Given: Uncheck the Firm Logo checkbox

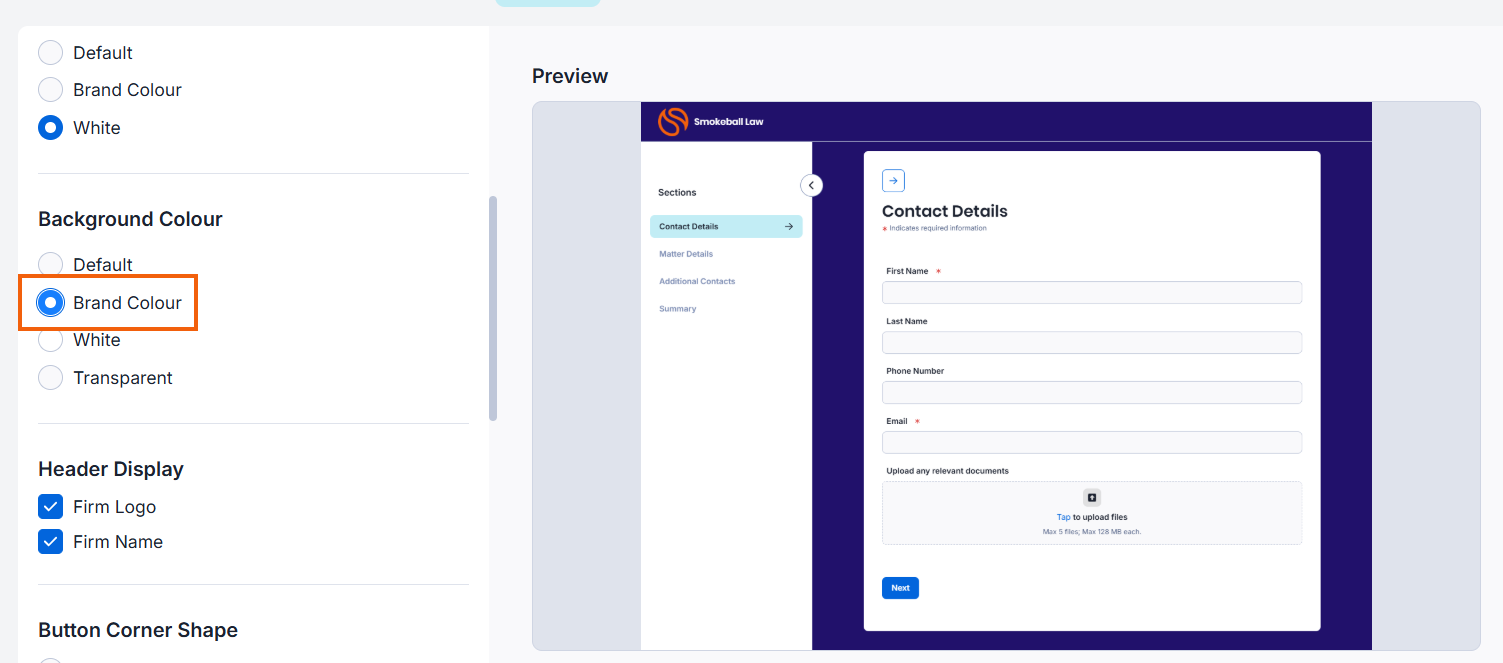Looking at the screenshot, I should (x=51, y=507).
